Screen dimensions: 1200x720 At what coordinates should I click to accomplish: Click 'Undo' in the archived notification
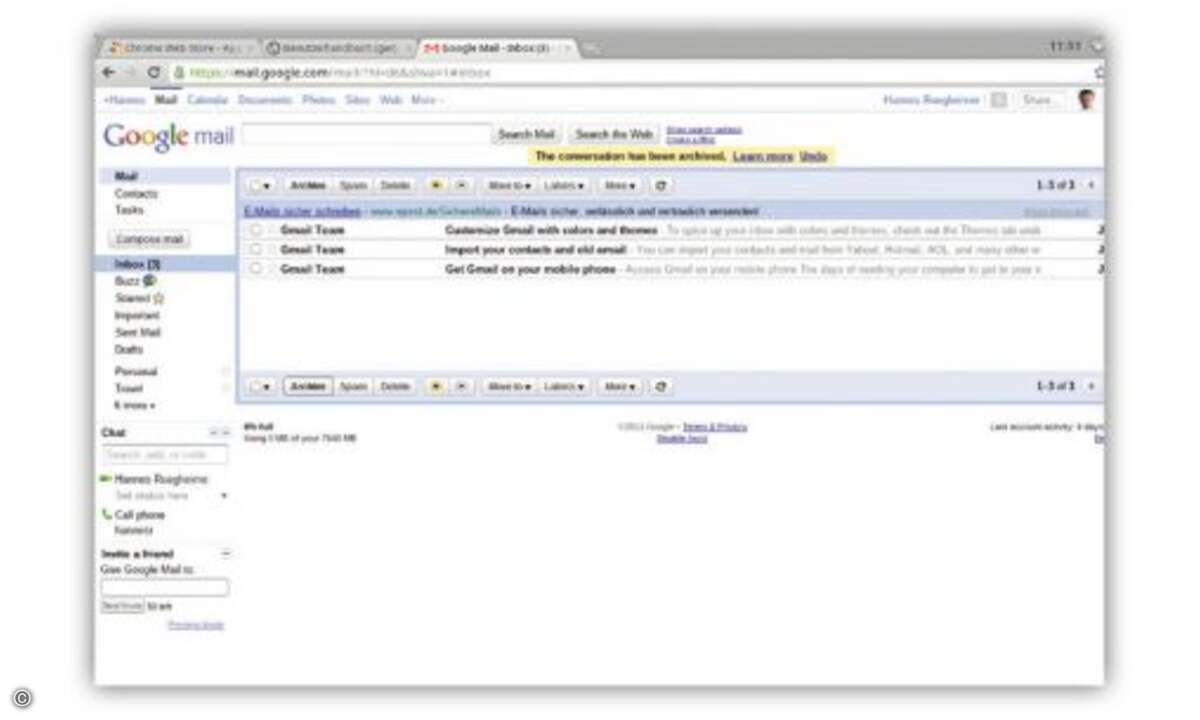coord(813,157)
